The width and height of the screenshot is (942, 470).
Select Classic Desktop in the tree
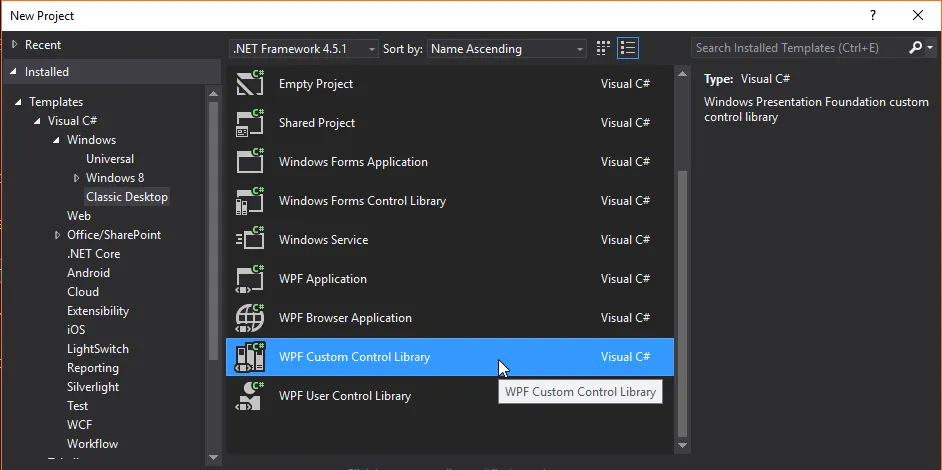(x=127, y=197)
